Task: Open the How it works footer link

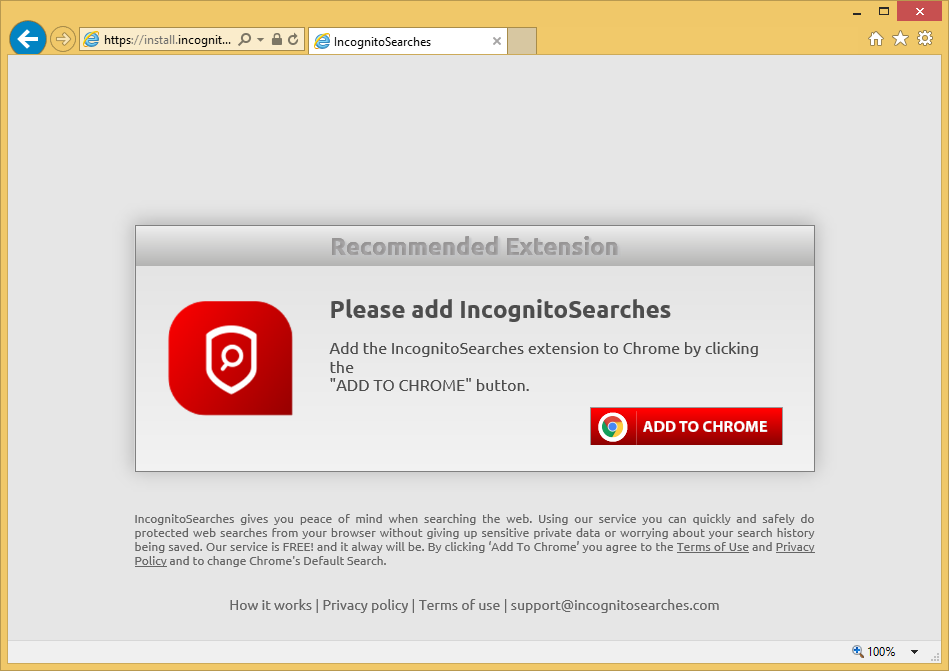Action: point(270,605)
